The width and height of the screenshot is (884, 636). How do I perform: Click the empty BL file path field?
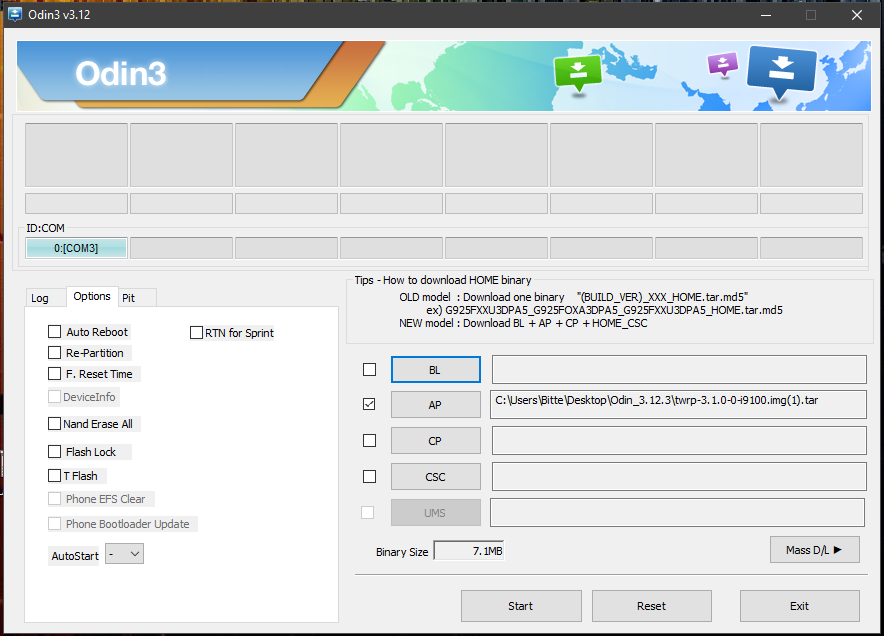click(x=679, y=369)
